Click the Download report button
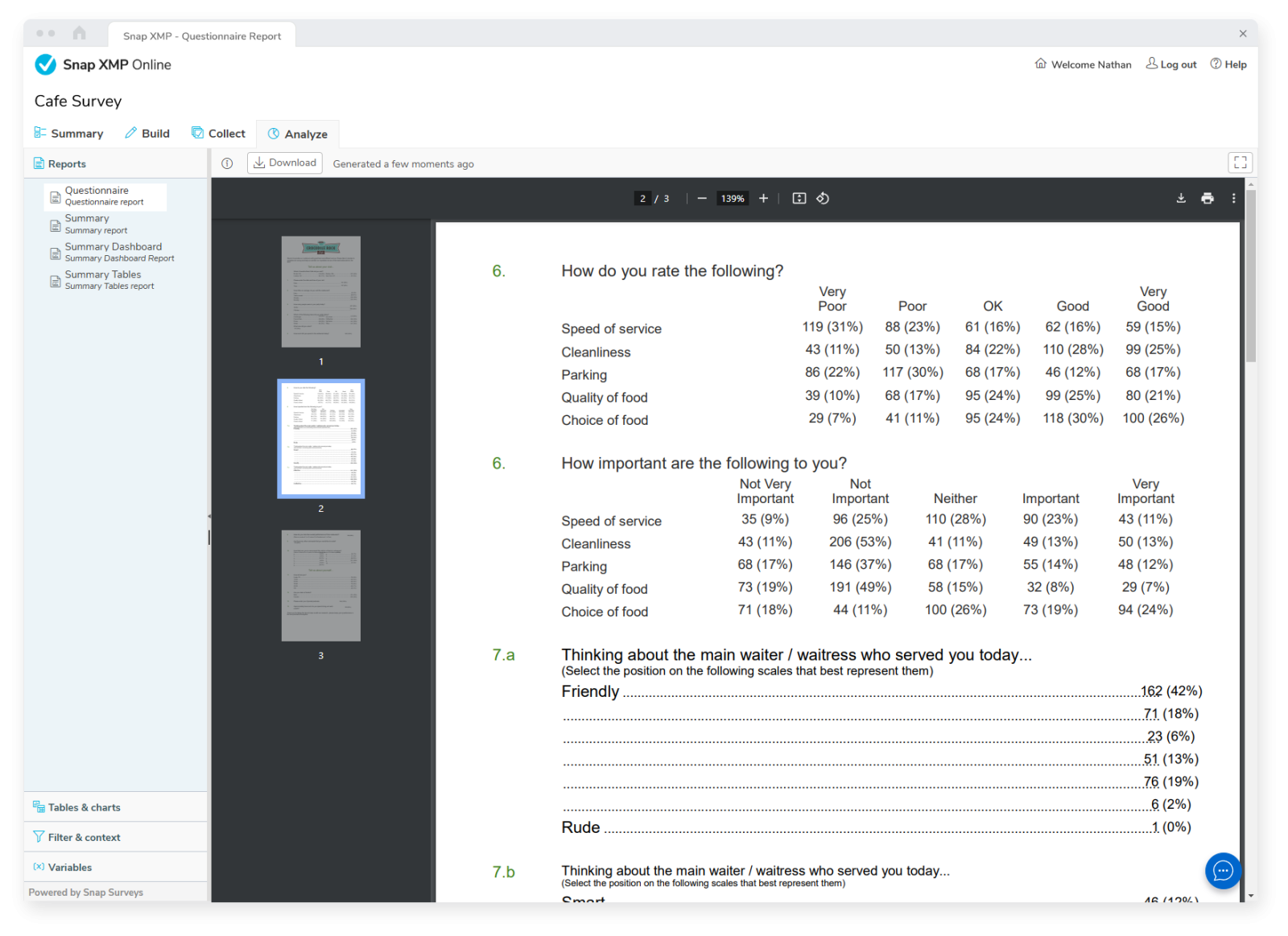 (284, 163)
